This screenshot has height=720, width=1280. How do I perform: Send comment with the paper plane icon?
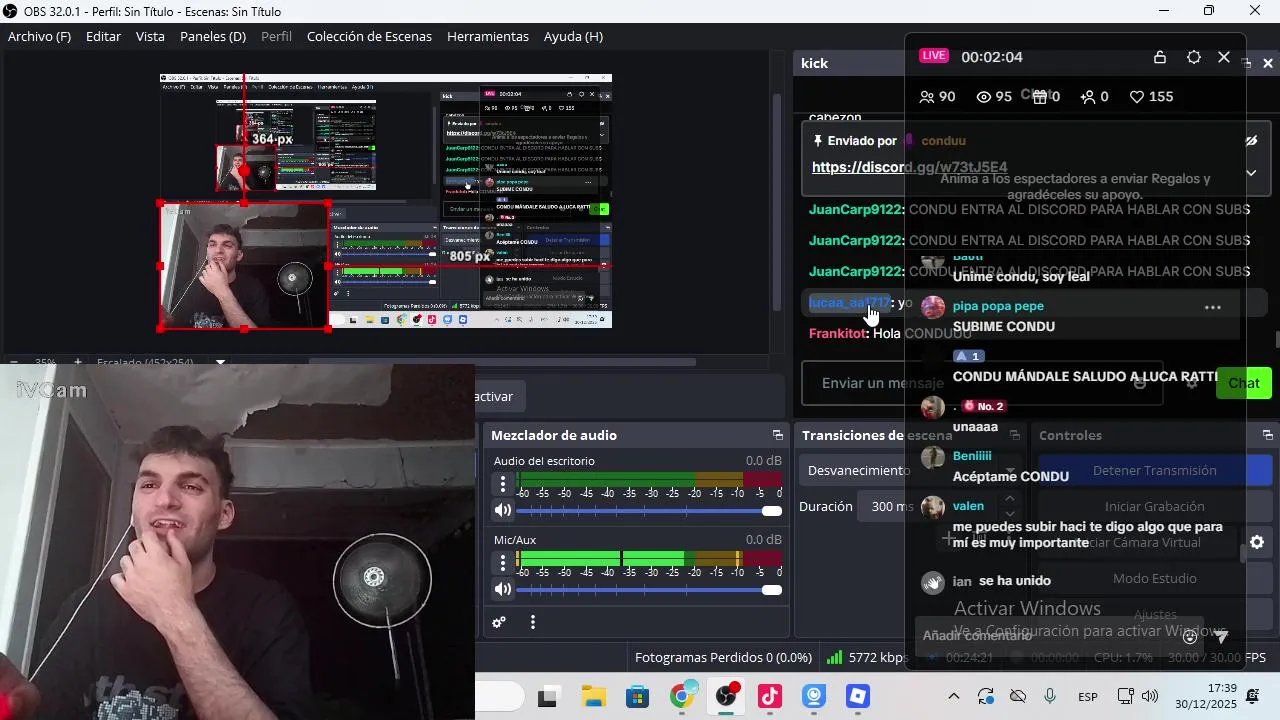[x=1220, y=636]
